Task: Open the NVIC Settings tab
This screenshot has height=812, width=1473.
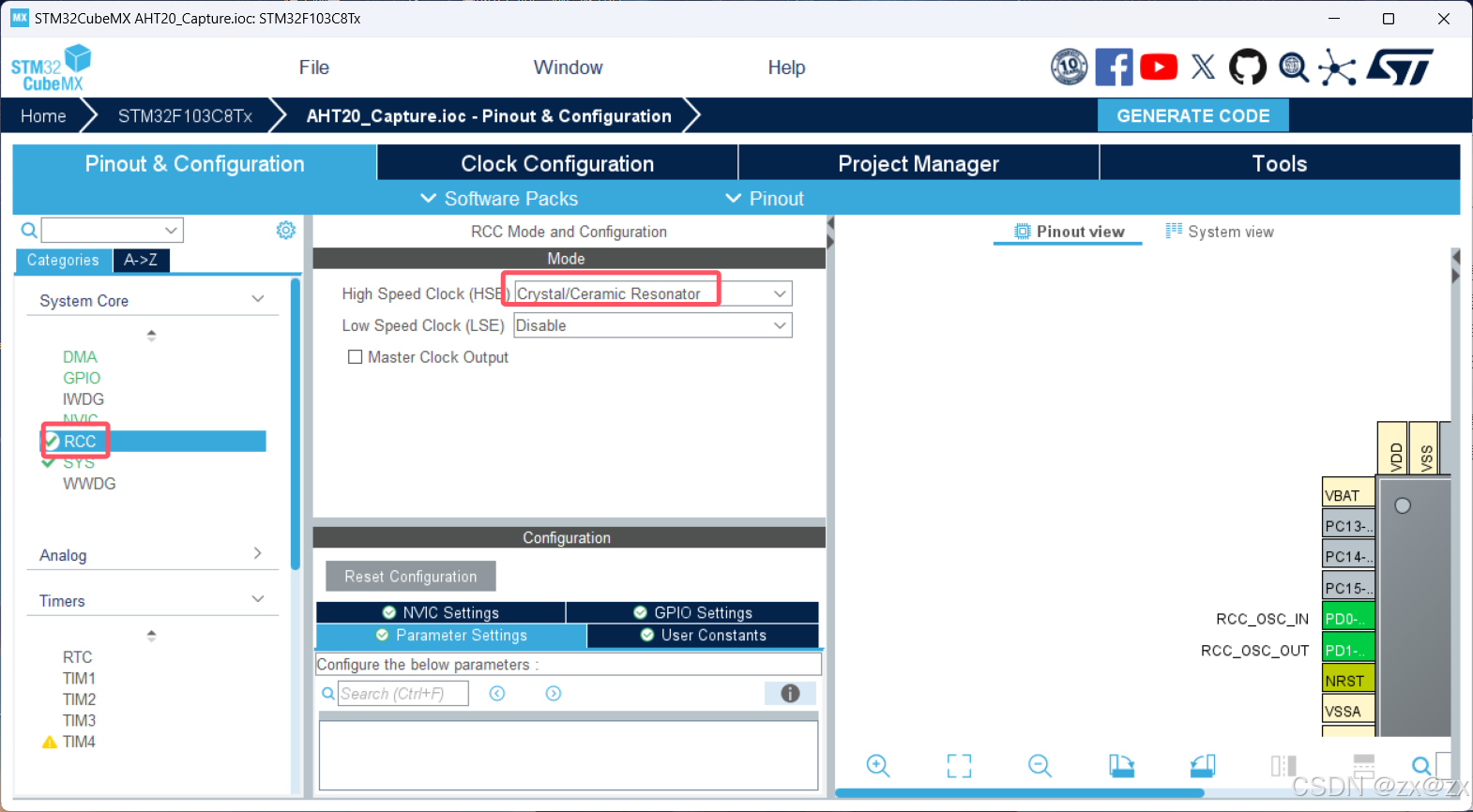Action: click(x=441, y=612)
